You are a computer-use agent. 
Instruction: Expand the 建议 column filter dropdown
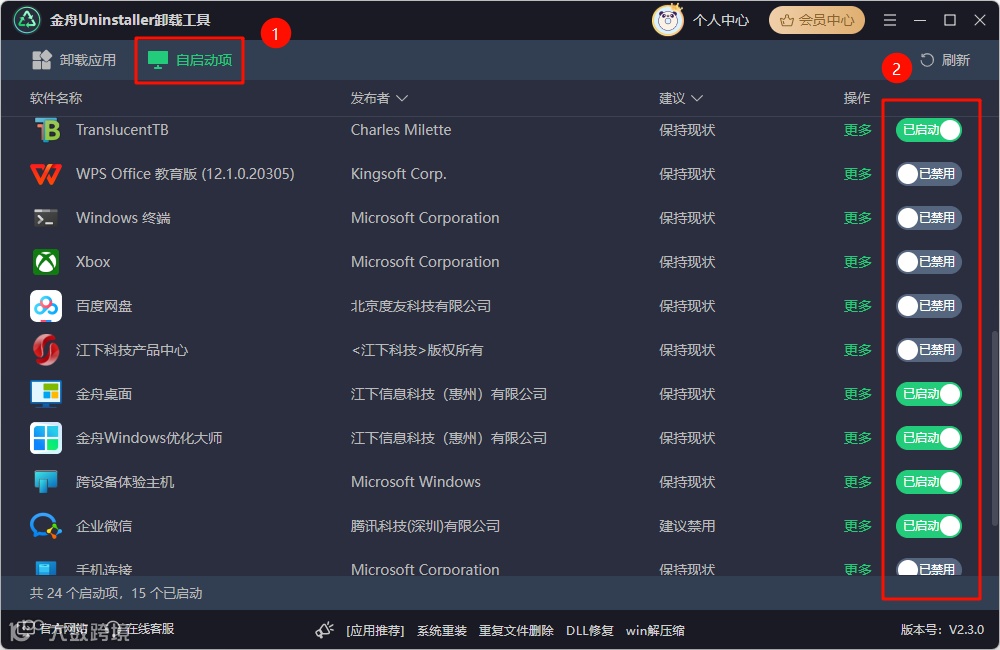pyautogui.click(x=697, y=98)
